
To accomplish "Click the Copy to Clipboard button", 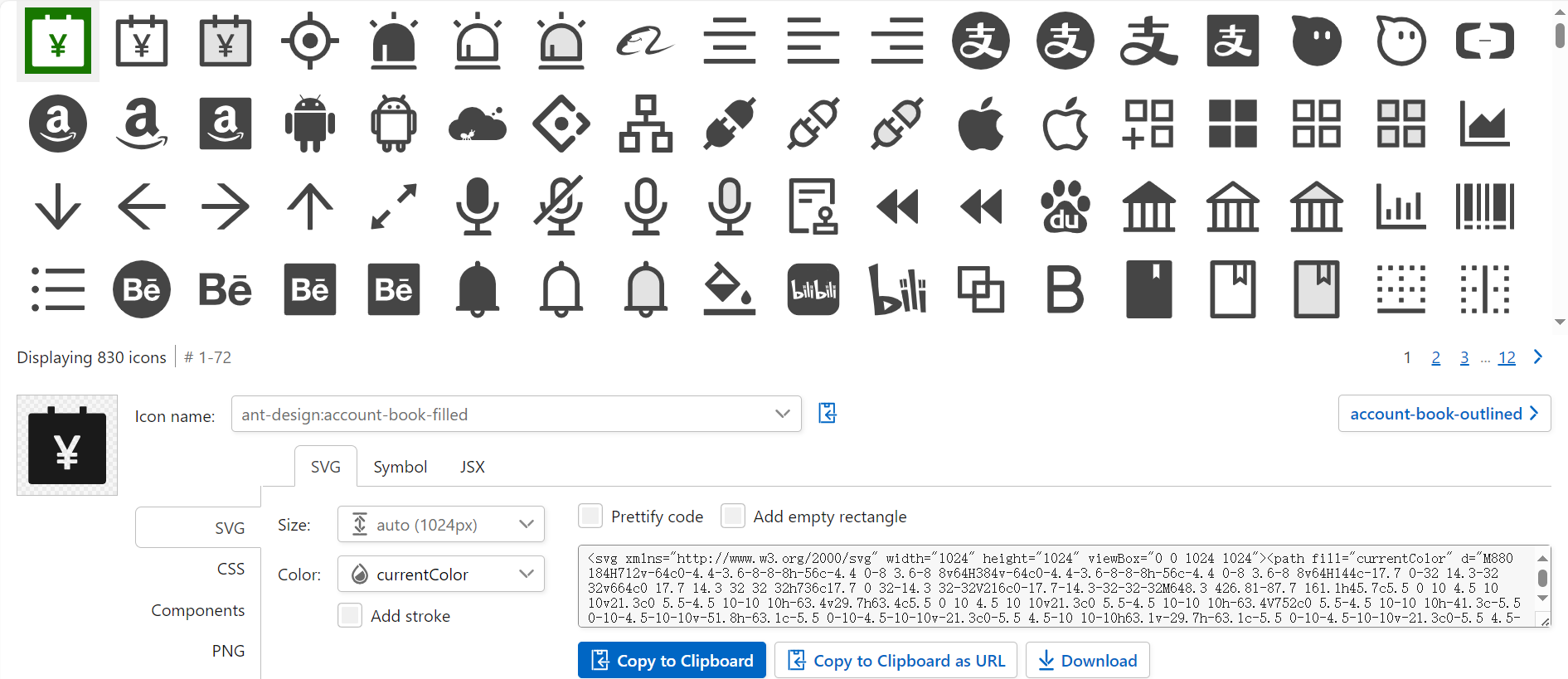I will pos(672,660).
